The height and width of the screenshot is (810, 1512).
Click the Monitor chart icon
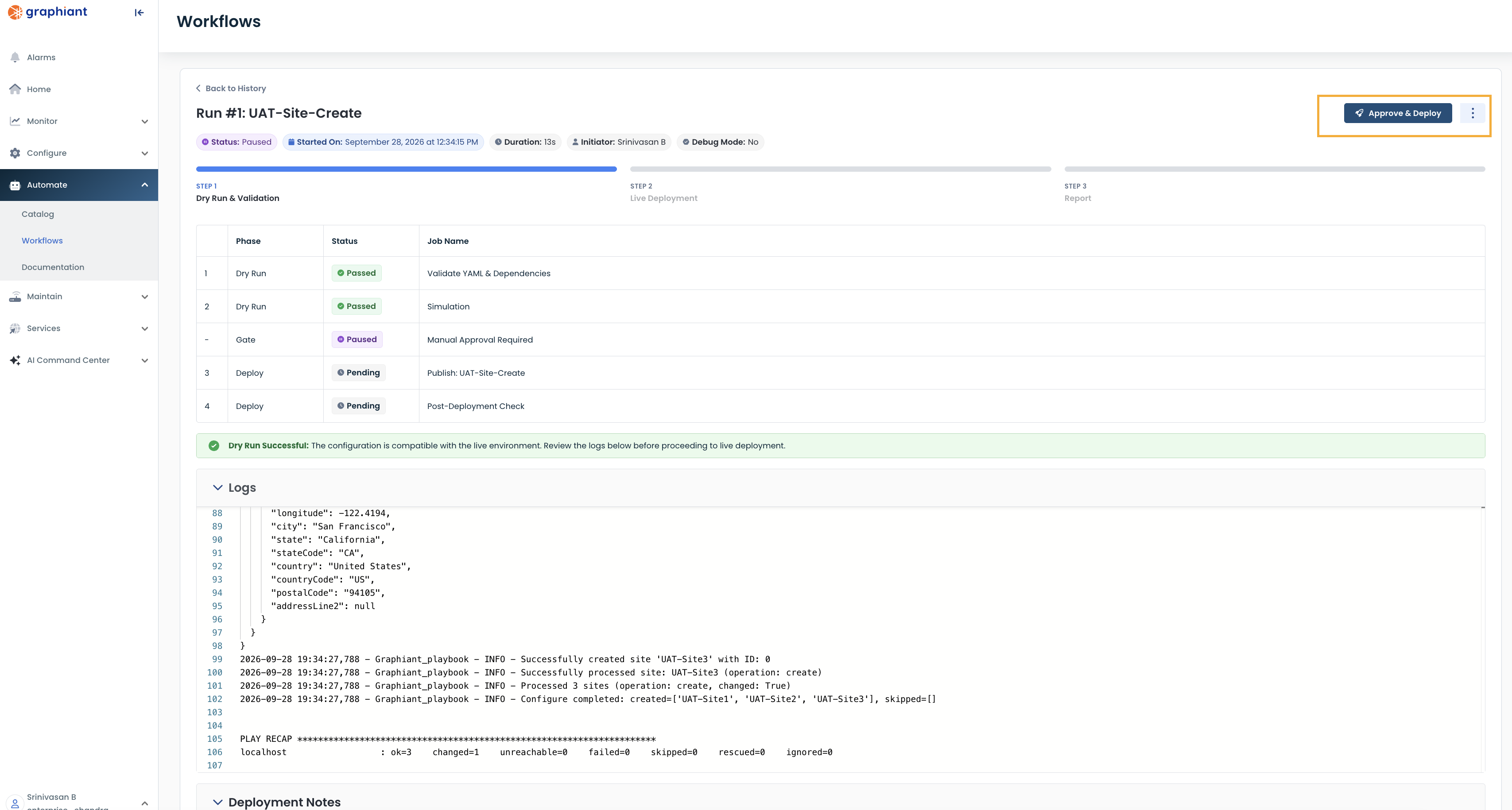[15, 121]
